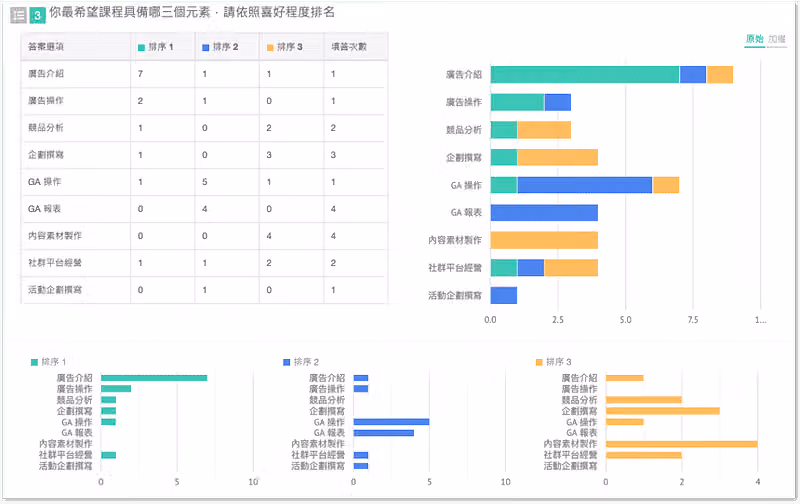Switch to the 加權 tab
The width and height of the screenshot is (800, 504).
[777, 39]
